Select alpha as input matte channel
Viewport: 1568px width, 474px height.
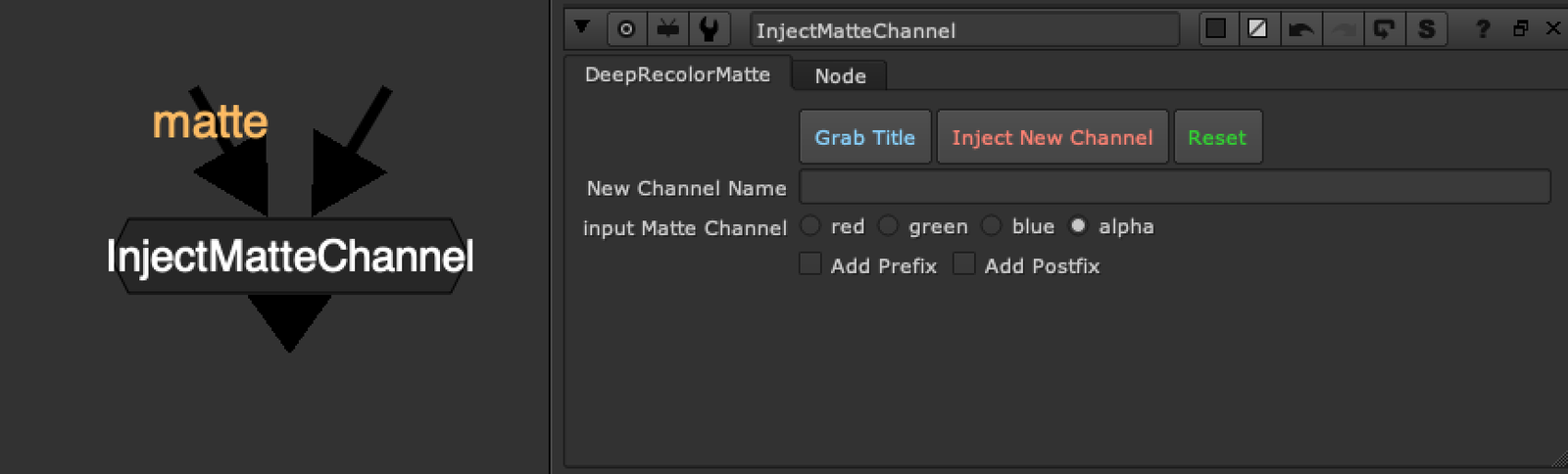[x=1078, y=226]
